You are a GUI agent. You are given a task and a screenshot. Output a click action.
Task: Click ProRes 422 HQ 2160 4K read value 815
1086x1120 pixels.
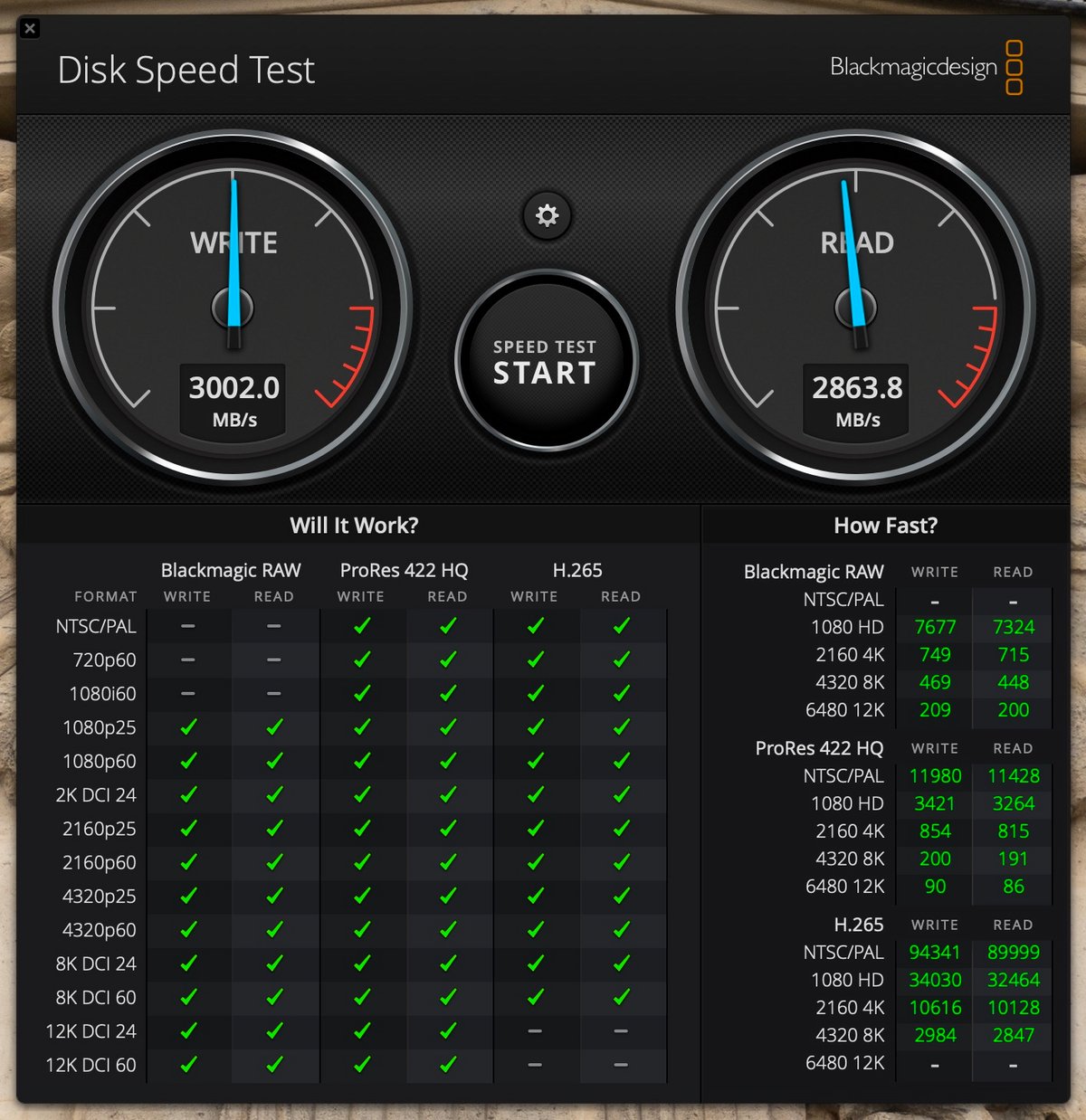pyautogui.click(x=1014, y=831)
